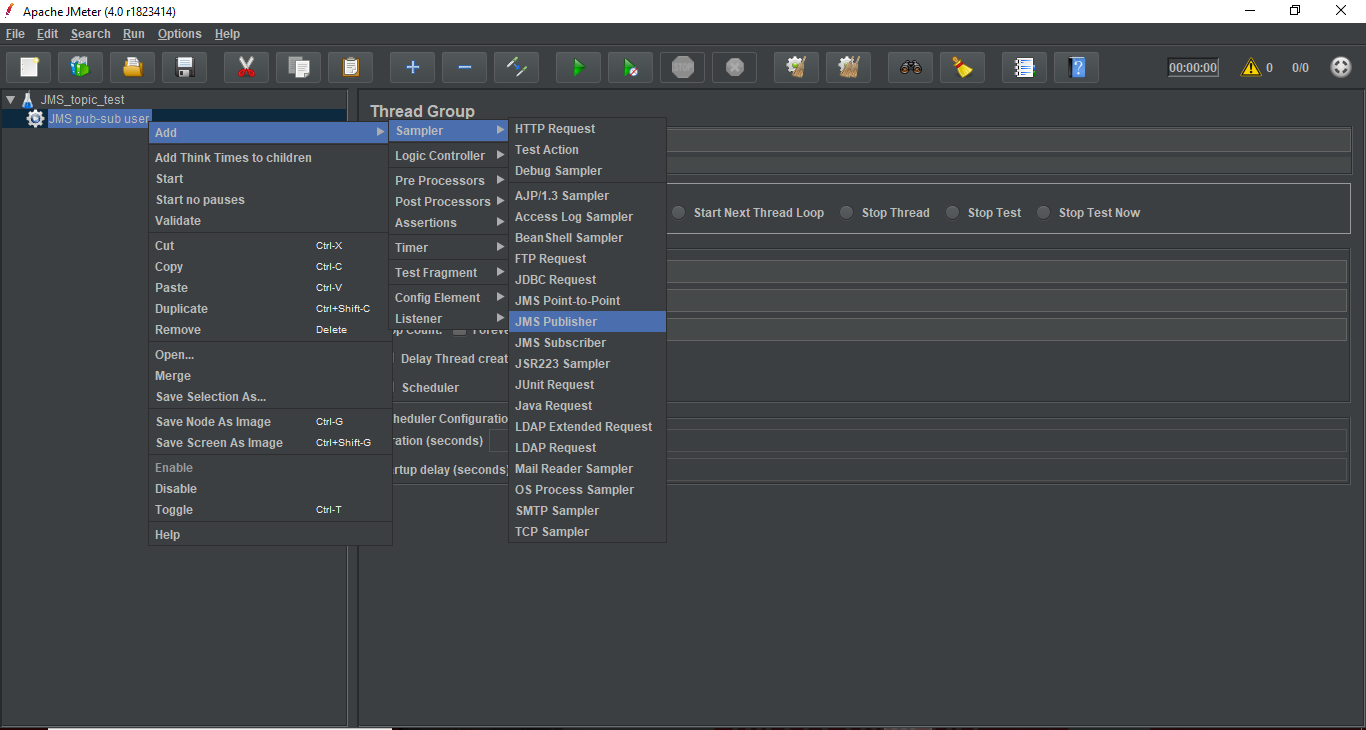This screenshot has height=730, width=1366.
Task: Click the broom Reset Search icon
Action: [x=962, y=68]
